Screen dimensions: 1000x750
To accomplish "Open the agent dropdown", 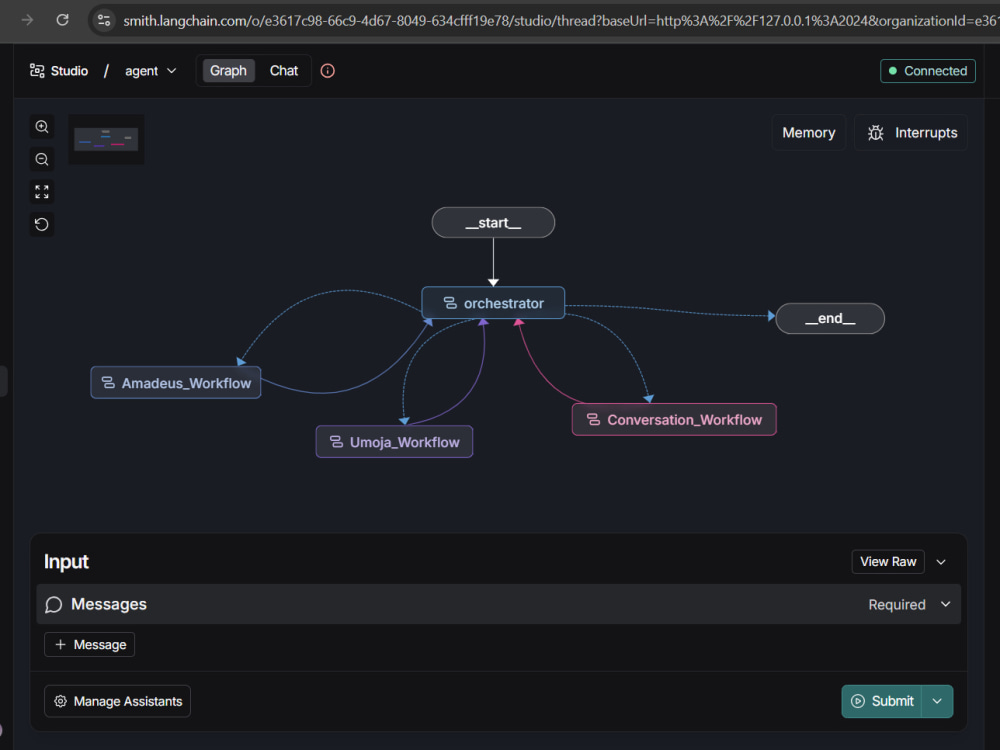I will click(151, 71).
